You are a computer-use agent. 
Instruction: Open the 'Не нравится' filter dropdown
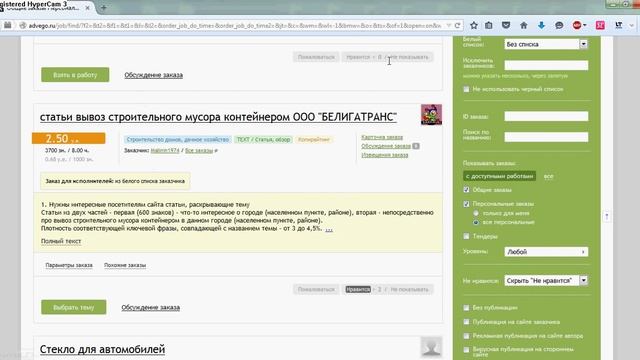[546, 280]
